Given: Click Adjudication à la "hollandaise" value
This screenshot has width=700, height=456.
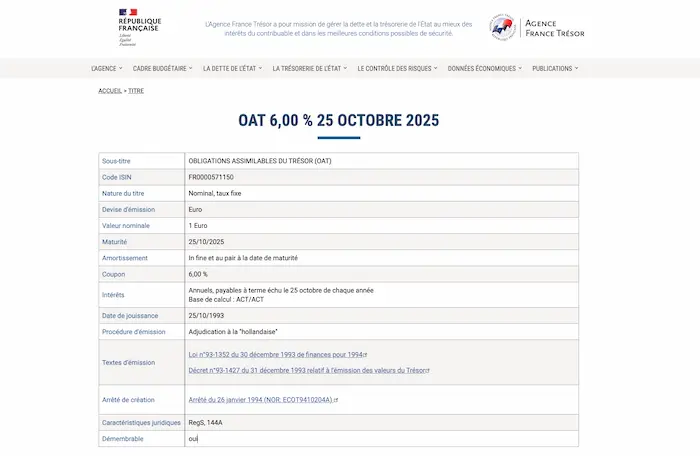Looking at the screenshot, I should (x=233, y=332).
